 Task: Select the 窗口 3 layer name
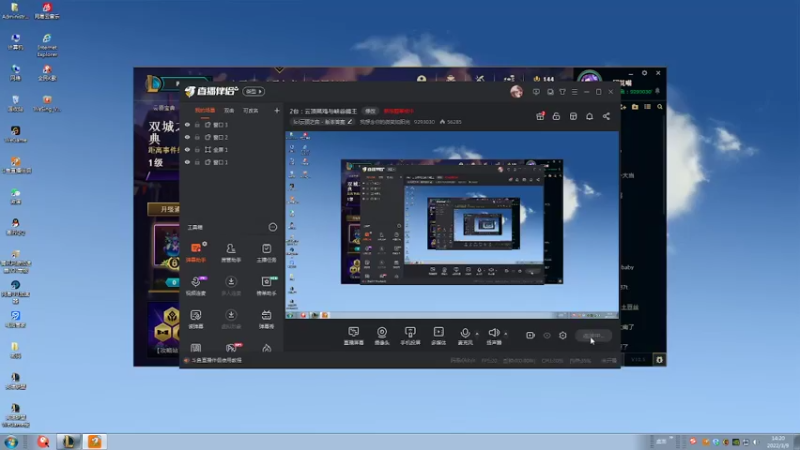pos(220,124)
